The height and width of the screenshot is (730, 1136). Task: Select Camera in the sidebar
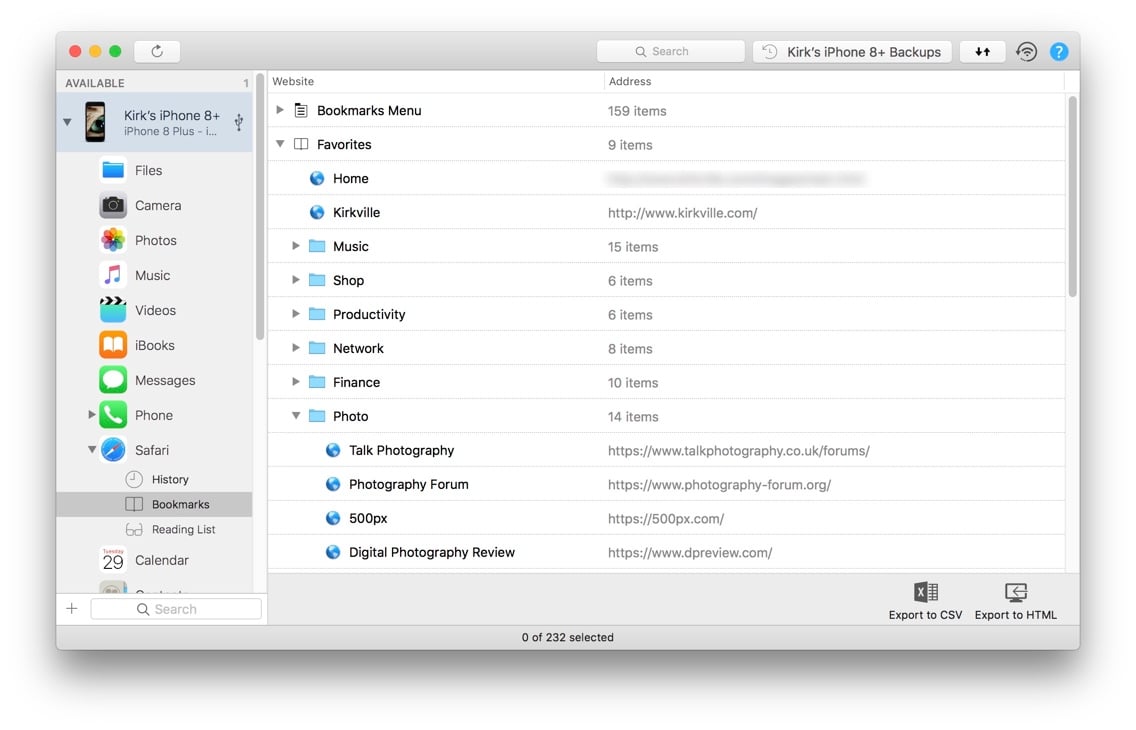pos(158,205)
